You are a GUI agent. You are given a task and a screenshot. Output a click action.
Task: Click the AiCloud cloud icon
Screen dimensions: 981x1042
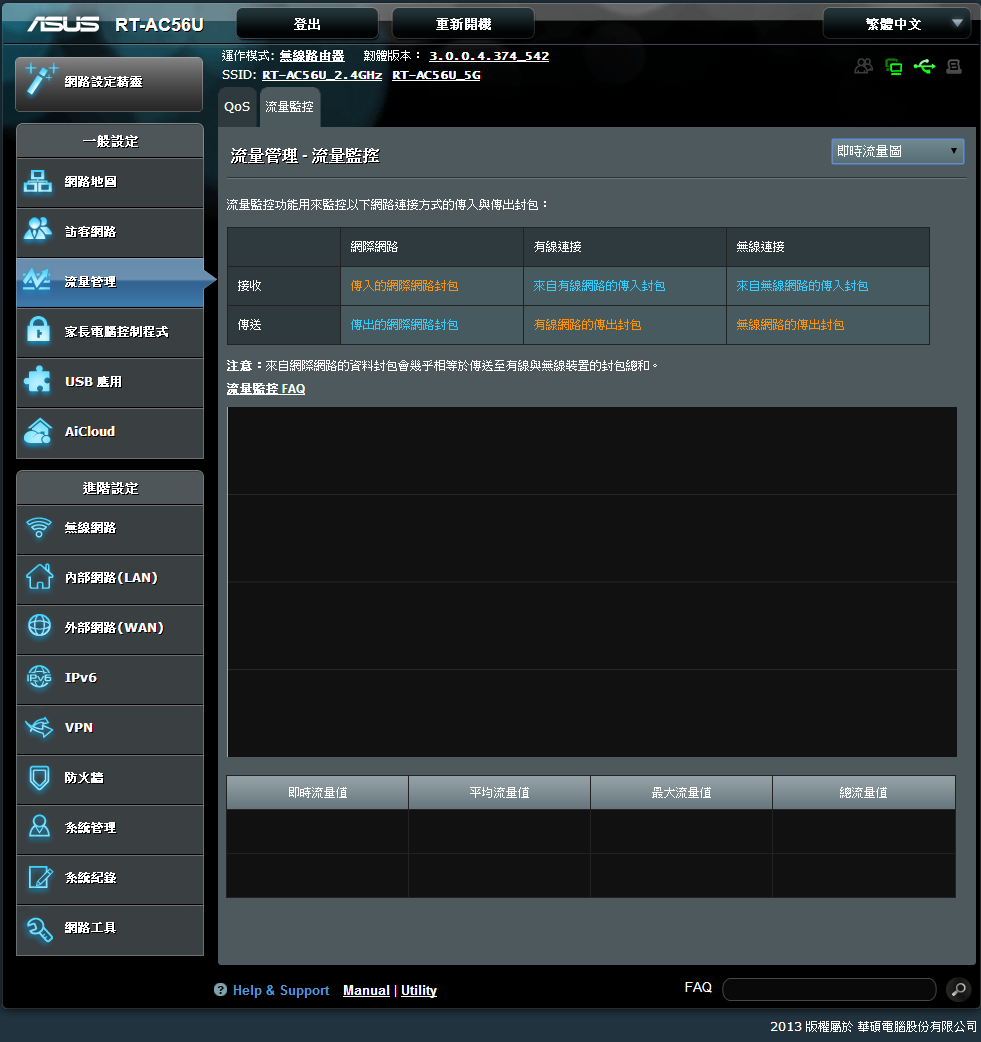point(38,431)
